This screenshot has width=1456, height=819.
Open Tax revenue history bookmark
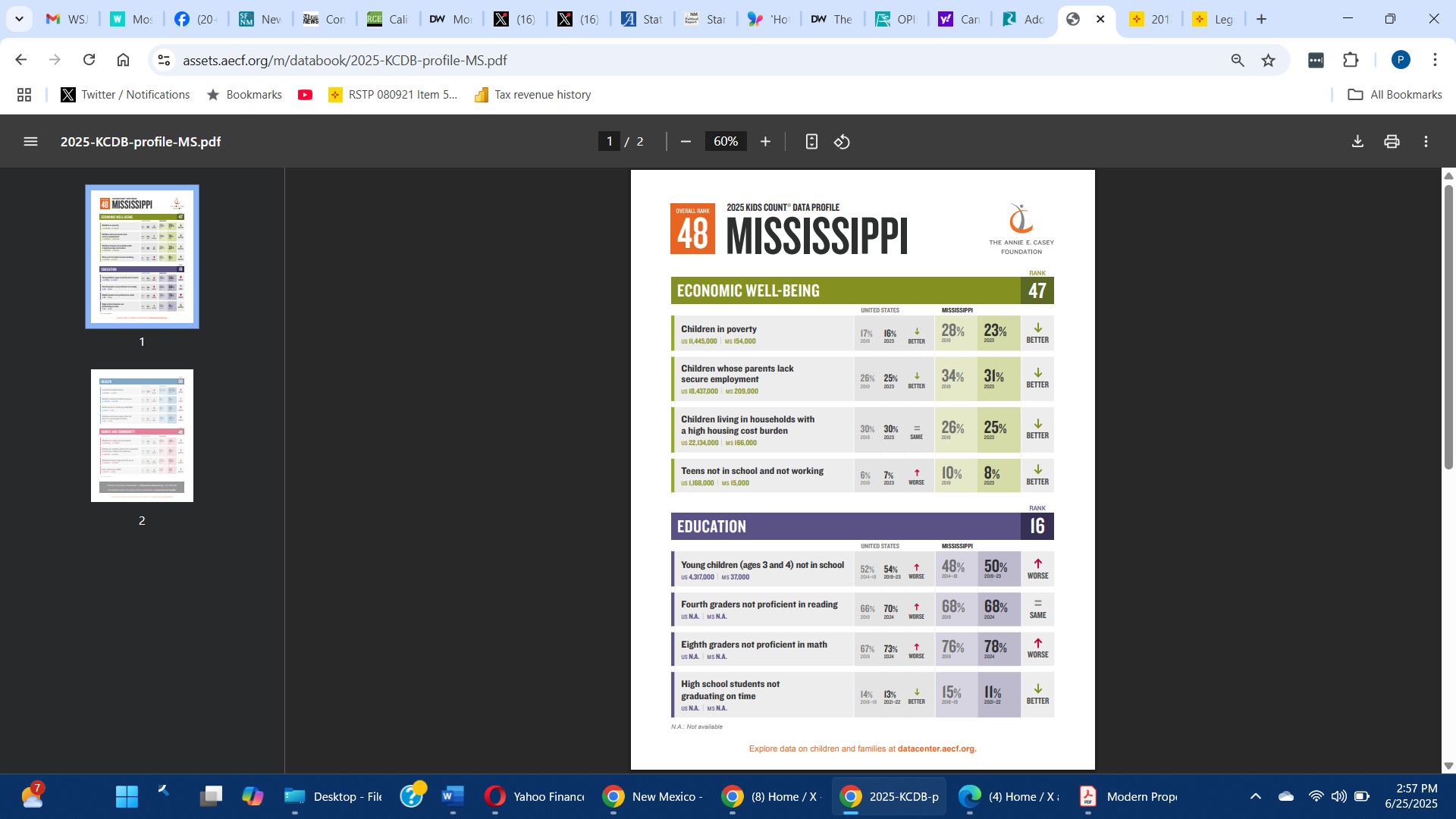(x=532, y=95)
